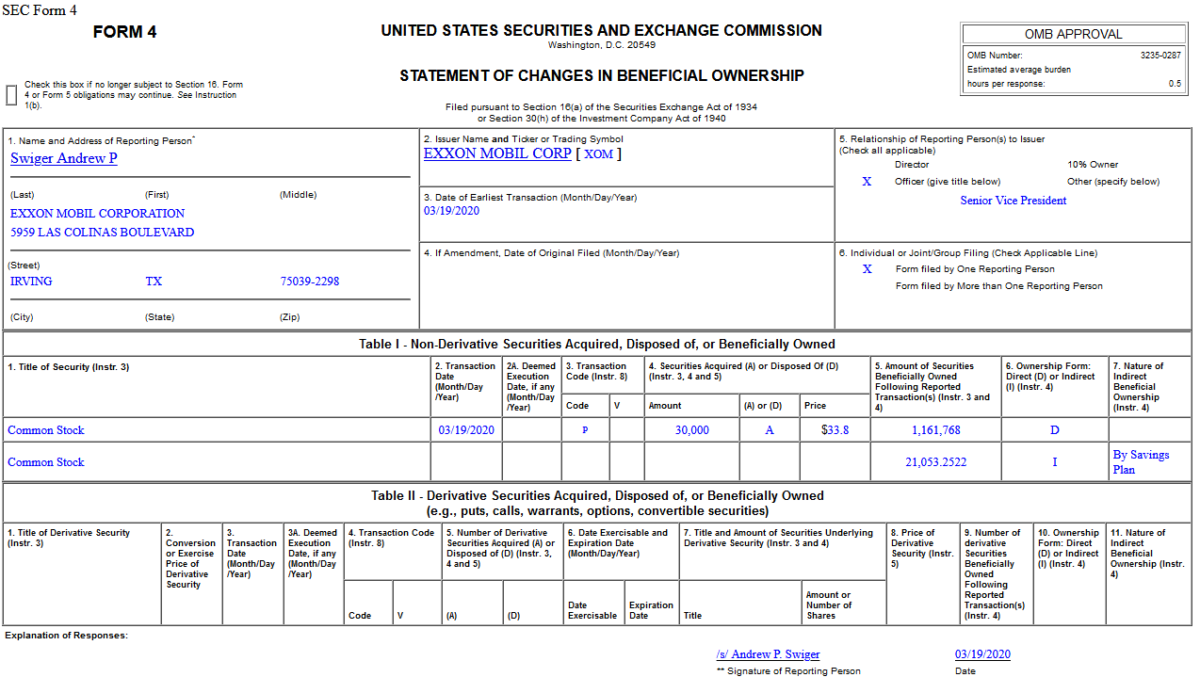Screen dimensions: 1200x677
Task: Click the 'By Savings Plan' ownership nature text
Action: pyautogui.click(x=1141, y=462)
